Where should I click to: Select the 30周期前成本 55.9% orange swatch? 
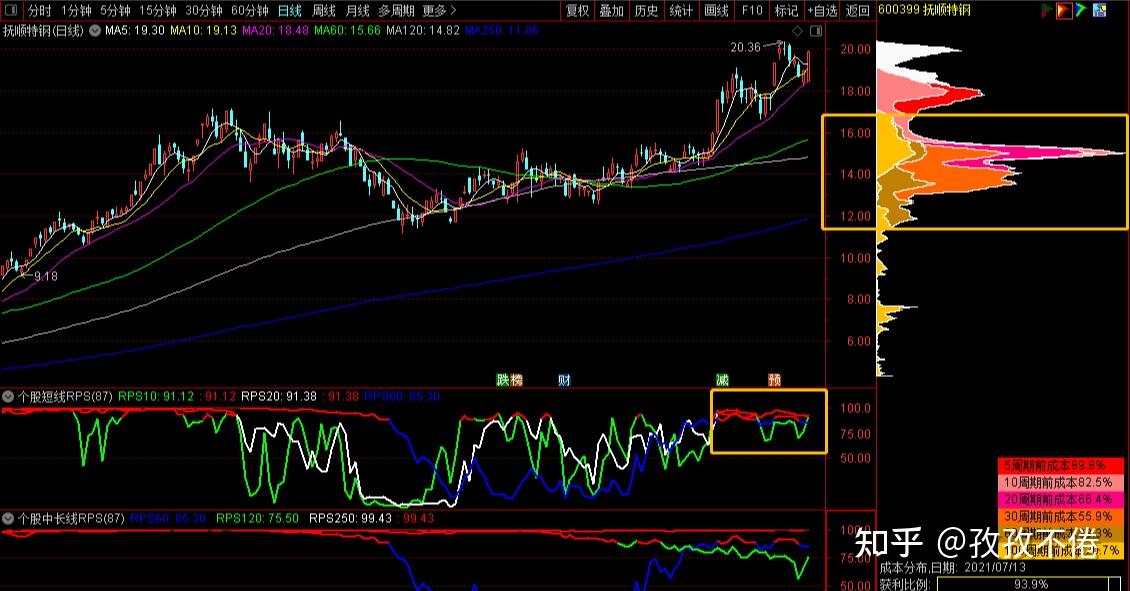[x=1061, y=516]
